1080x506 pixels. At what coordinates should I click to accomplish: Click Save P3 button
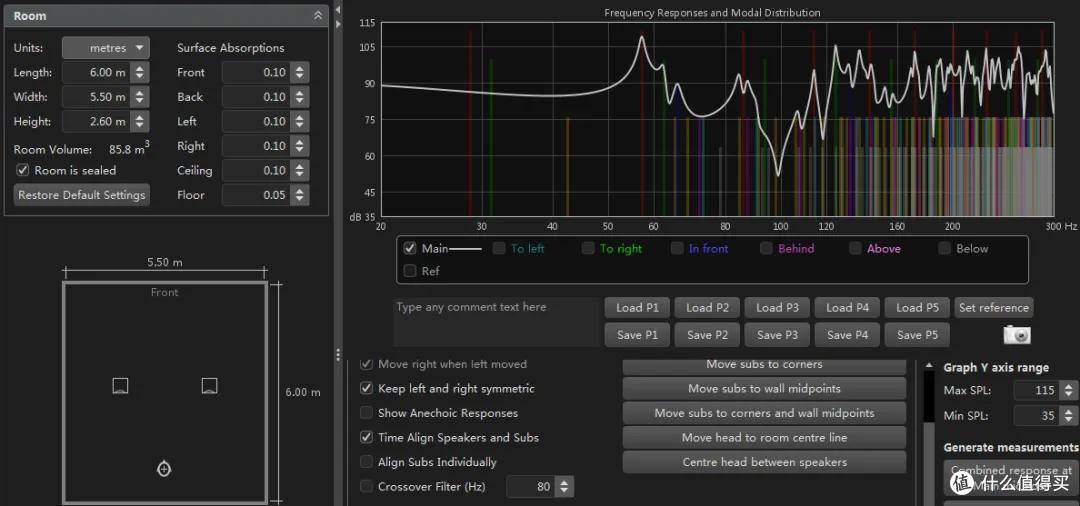[777, 335]
